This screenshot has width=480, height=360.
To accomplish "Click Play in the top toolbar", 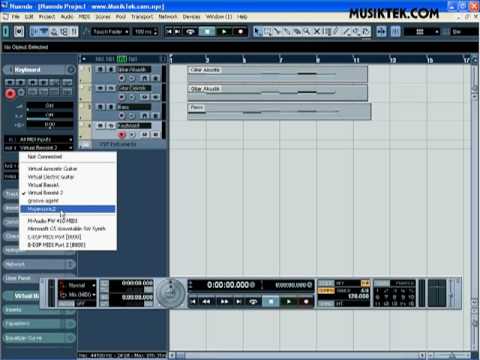I will pos(224,32).
